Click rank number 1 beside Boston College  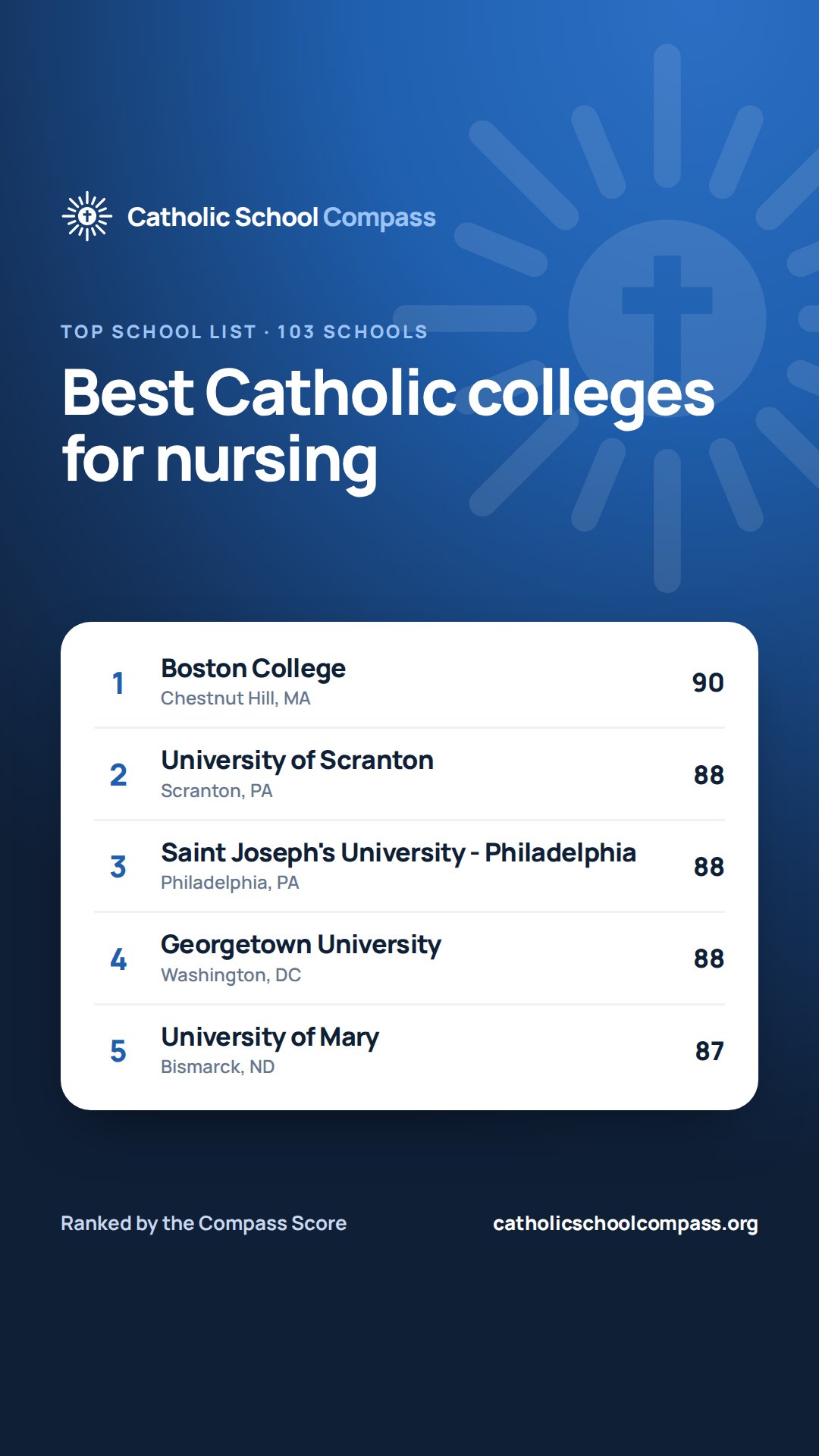(118, 683)
